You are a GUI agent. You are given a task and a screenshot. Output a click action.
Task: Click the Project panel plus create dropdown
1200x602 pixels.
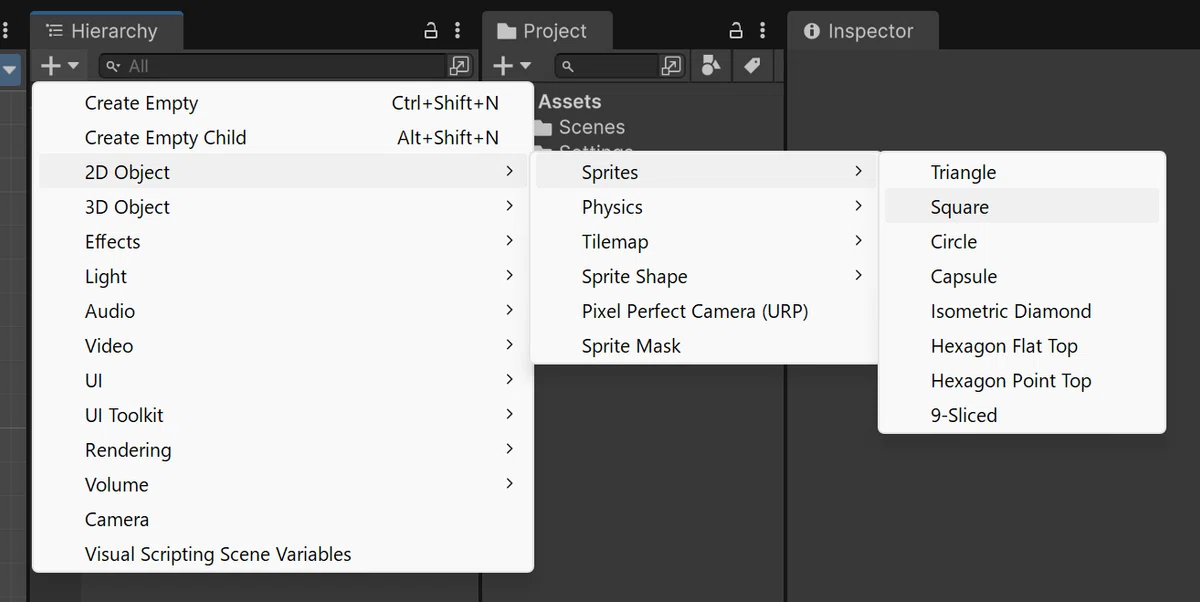(x=512, y=66)
